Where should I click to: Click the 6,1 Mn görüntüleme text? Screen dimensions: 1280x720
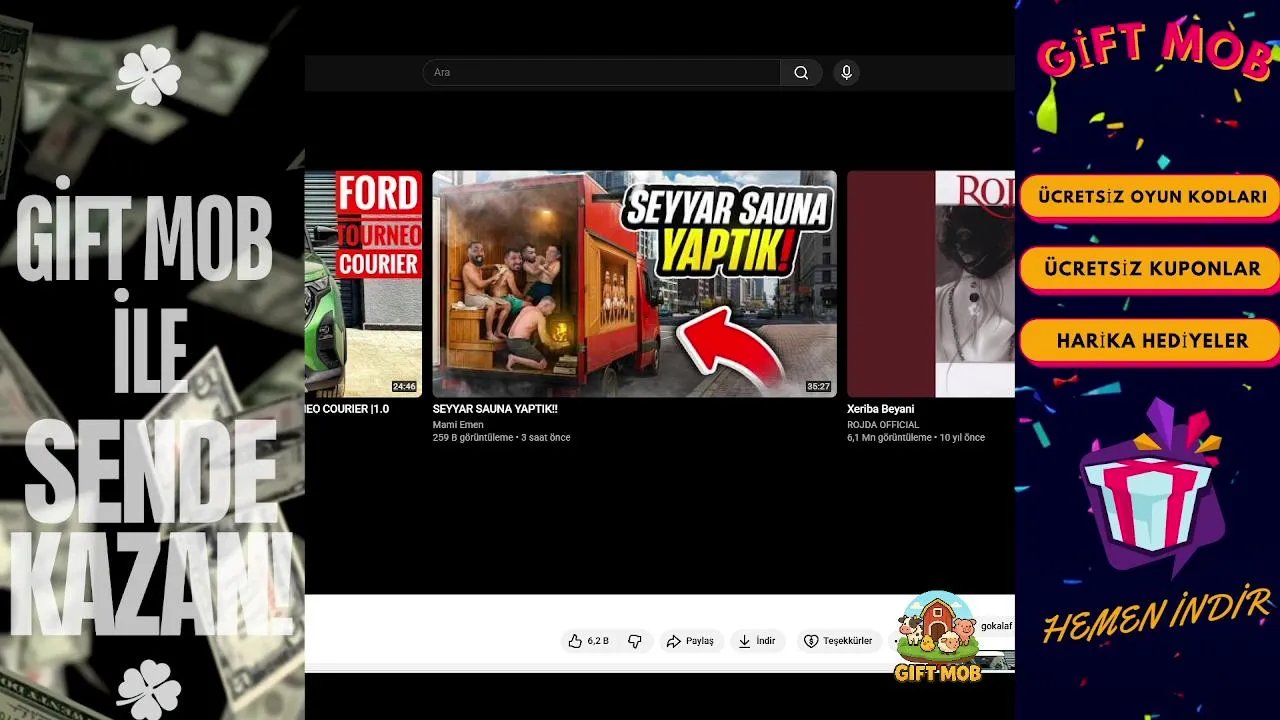(890, 438)
